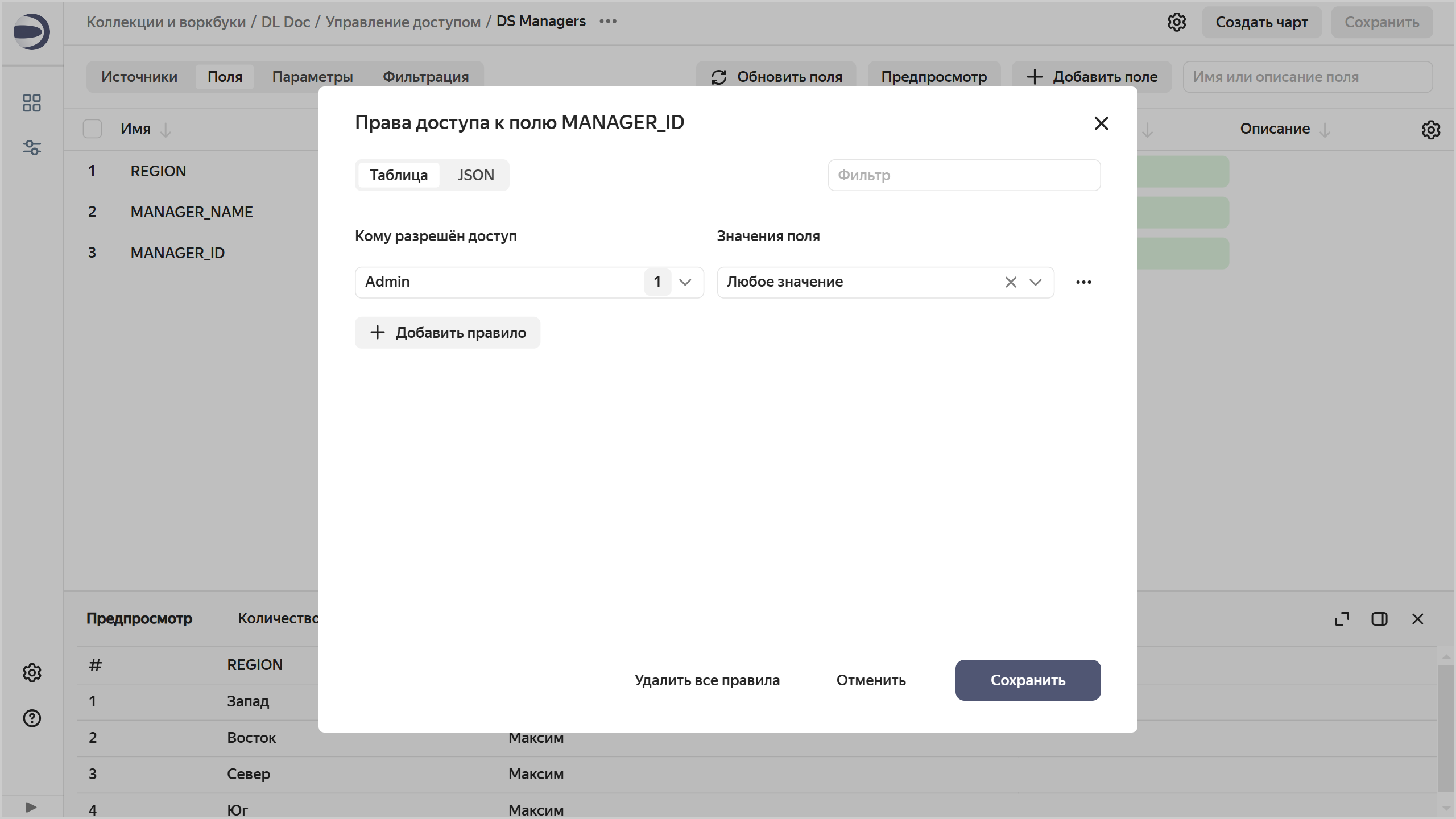Screen dimensions: 1456x819
Task: Select the select-all checkbox in fields table
Action: (93, 129)
